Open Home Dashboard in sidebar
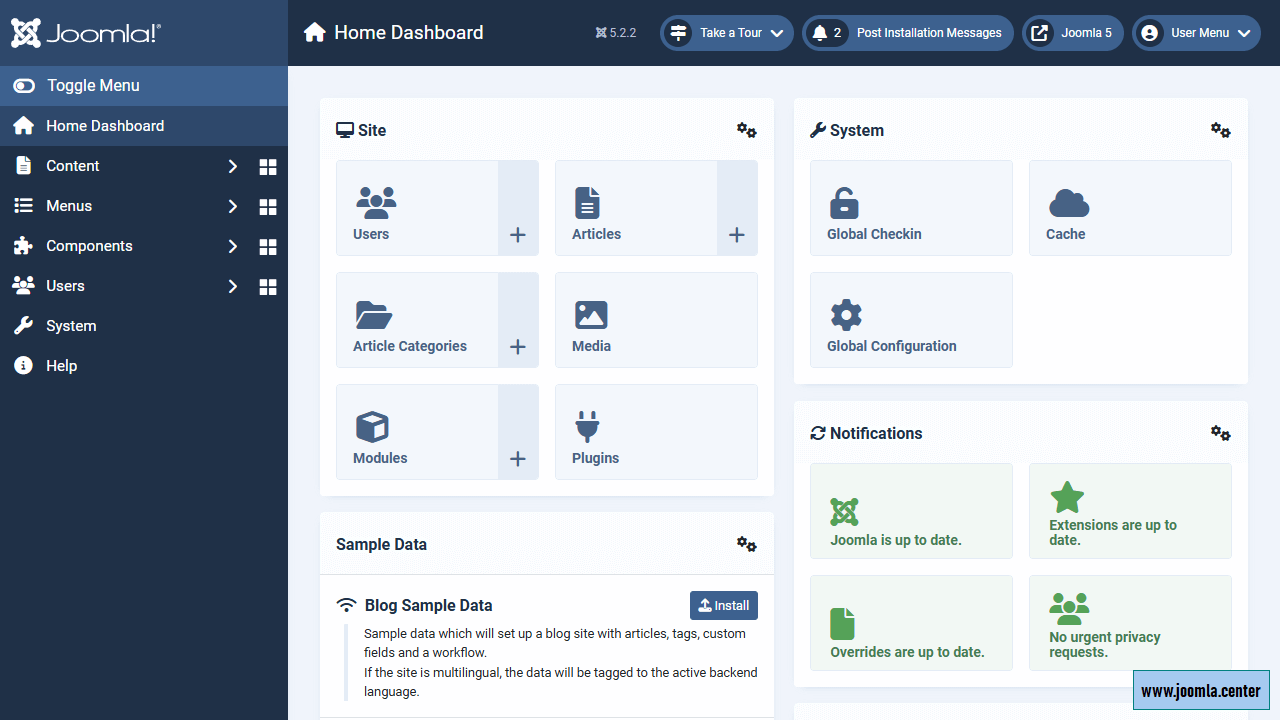 (x=144, y=126)
